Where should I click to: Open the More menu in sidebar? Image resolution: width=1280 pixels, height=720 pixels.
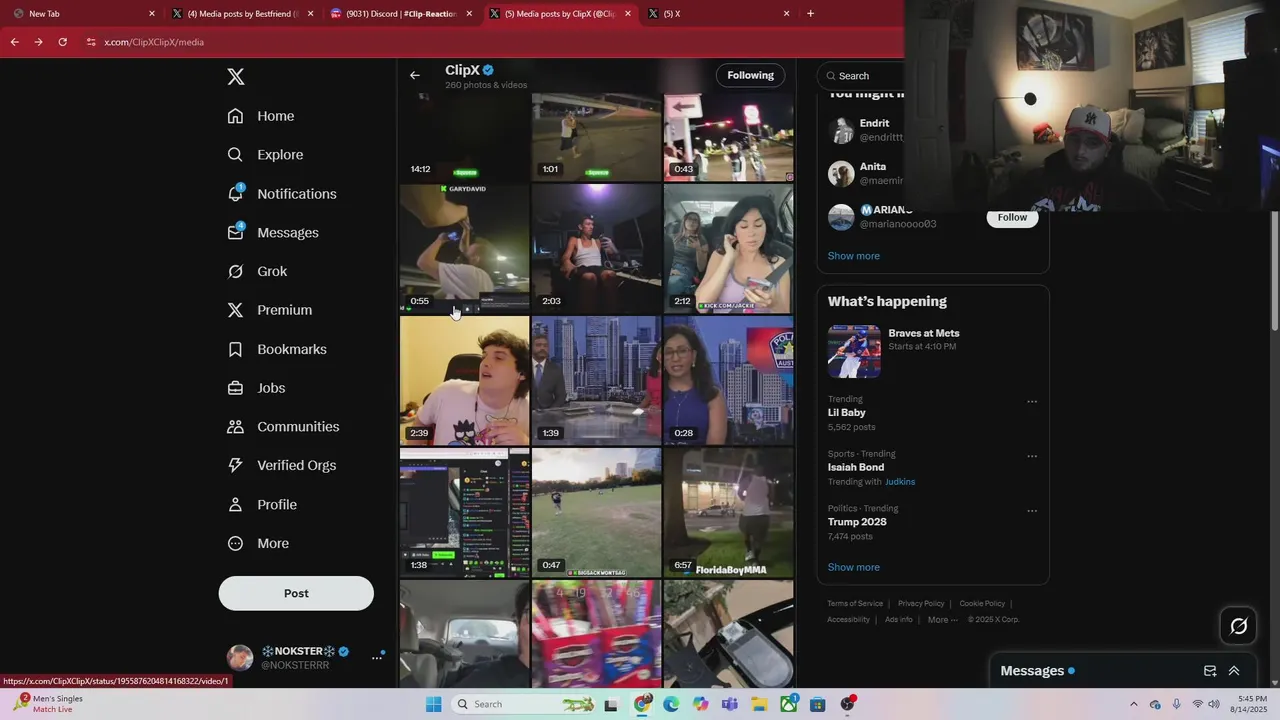pyautogui.click(x=258, y=544)
